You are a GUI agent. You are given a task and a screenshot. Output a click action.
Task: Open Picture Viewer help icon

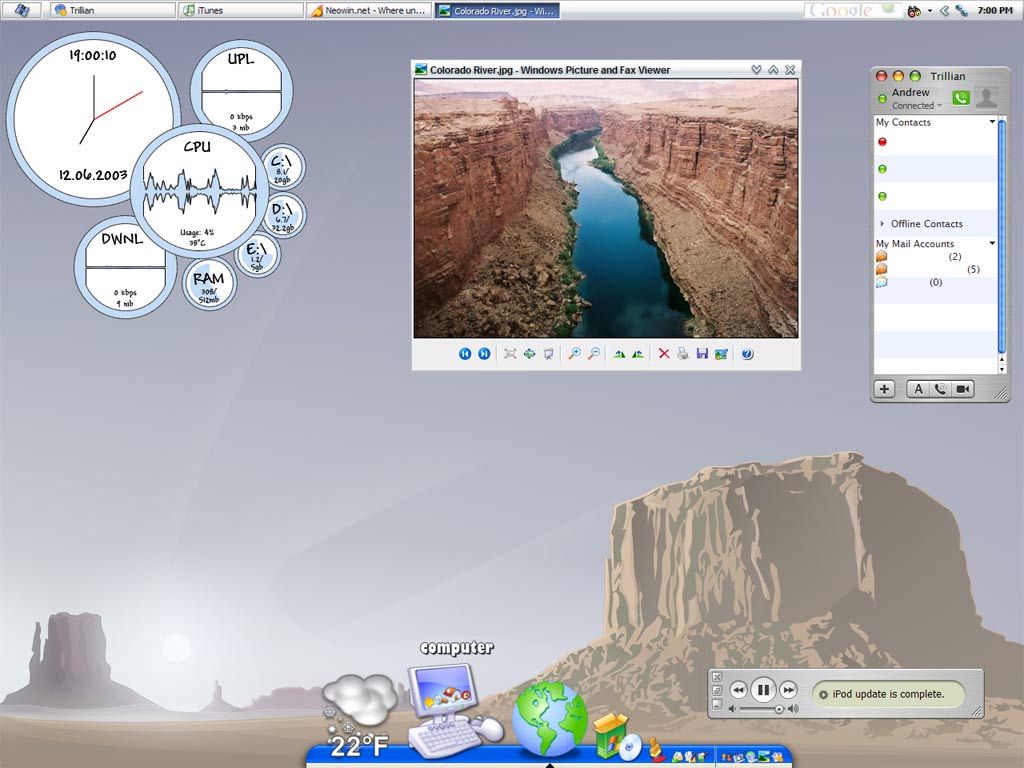pos(747,354)
